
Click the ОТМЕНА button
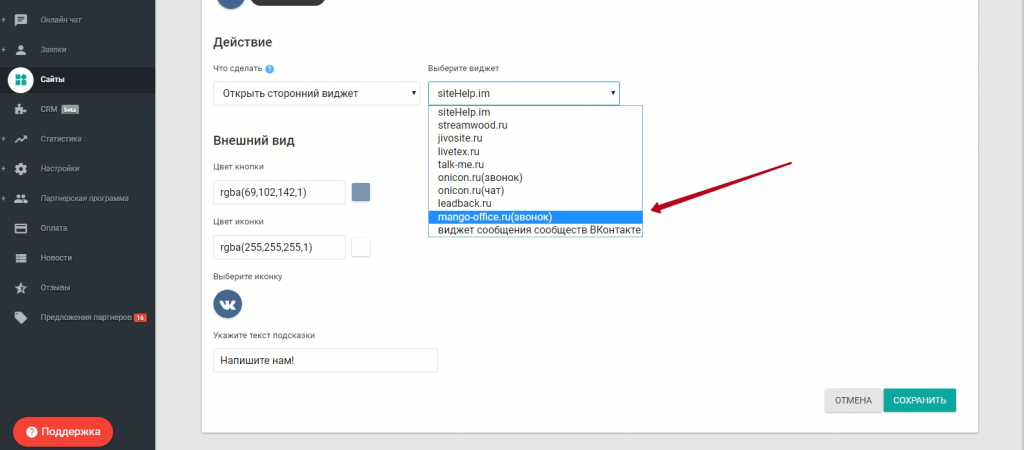click(854, 400)
